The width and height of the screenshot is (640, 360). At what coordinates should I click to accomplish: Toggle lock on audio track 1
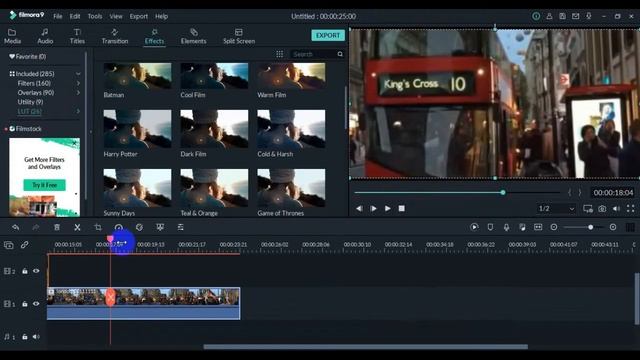pyautogui.click(x=25, y=337)
